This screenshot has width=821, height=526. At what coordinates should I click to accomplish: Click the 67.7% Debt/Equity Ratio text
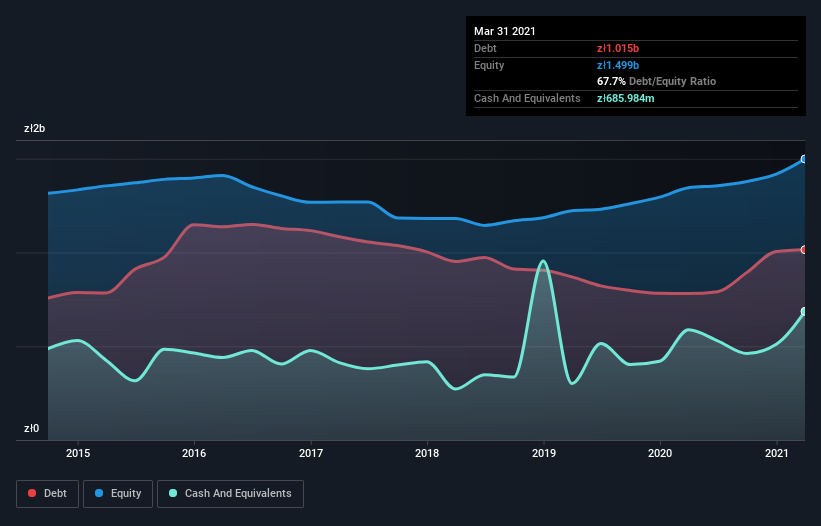point(657,81)
